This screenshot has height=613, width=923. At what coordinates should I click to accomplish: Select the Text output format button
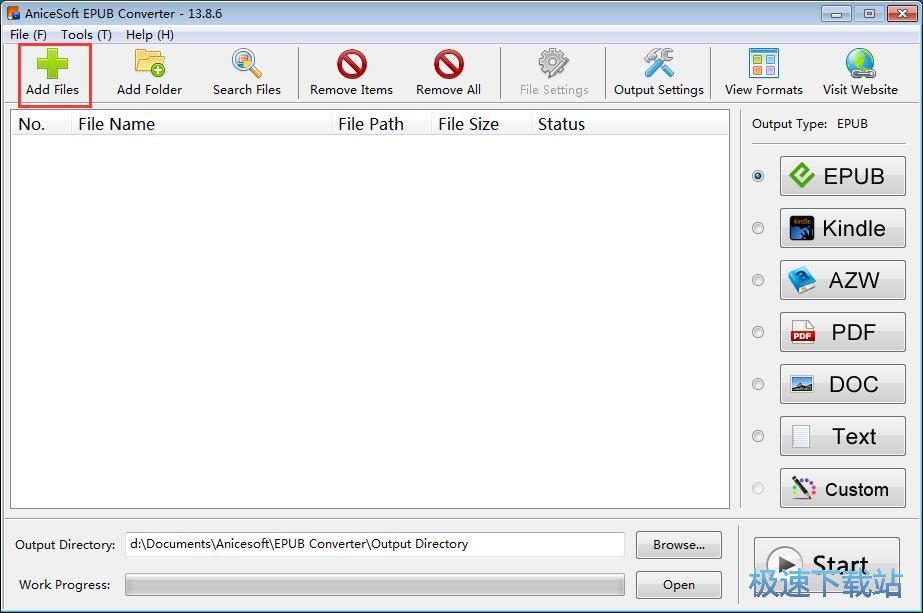click(842, 436)
